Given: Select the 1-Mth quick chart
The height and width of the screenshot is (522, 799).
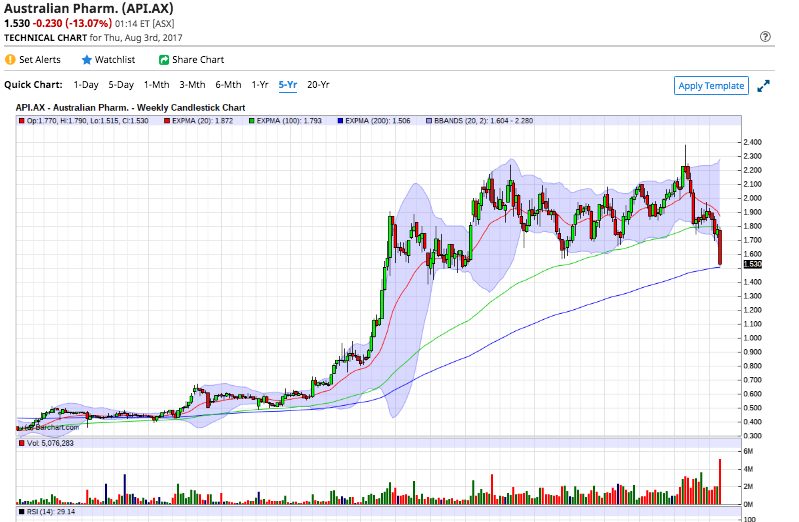Looking at the screenshot, I should 156,85.
